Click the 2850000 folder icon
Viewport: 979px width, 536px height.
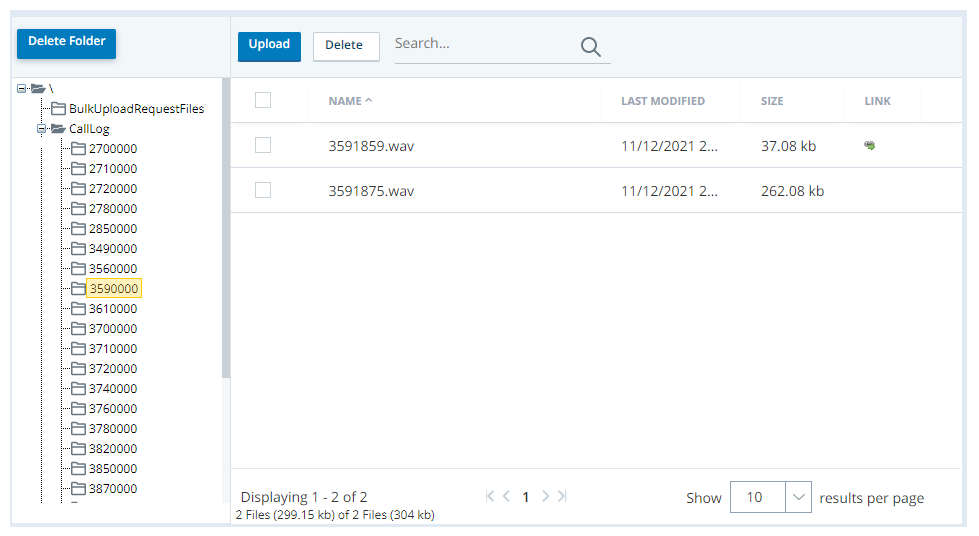(78, 228)
